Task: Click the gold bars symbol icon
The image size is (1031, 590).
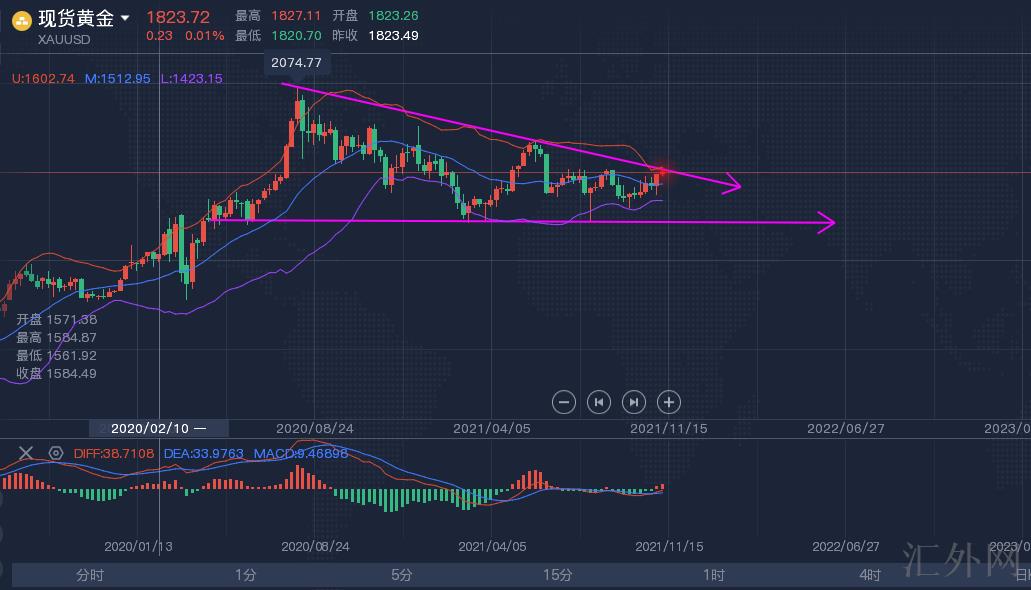Action: pyautogui.click(x=20, y=19)
